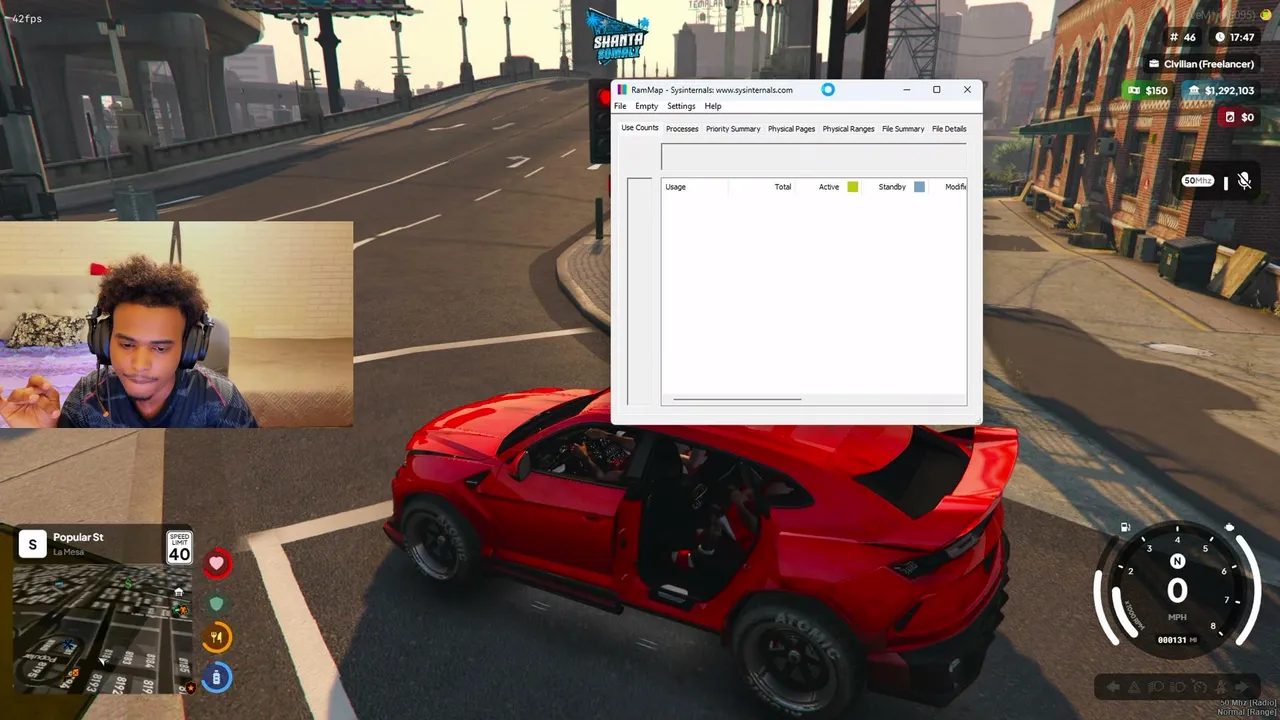
Task: Sort by the Total column header
Action: (x=783, y=187)
